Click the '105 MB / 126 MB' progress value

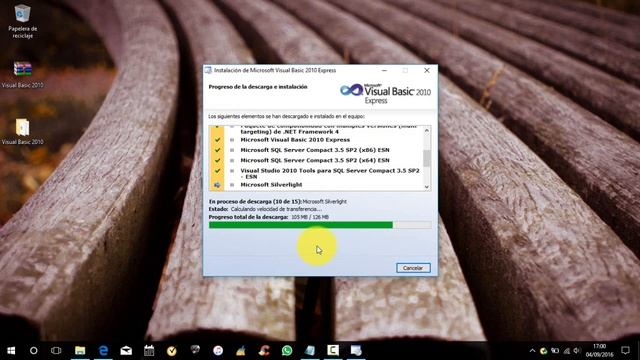pos(310,217)
